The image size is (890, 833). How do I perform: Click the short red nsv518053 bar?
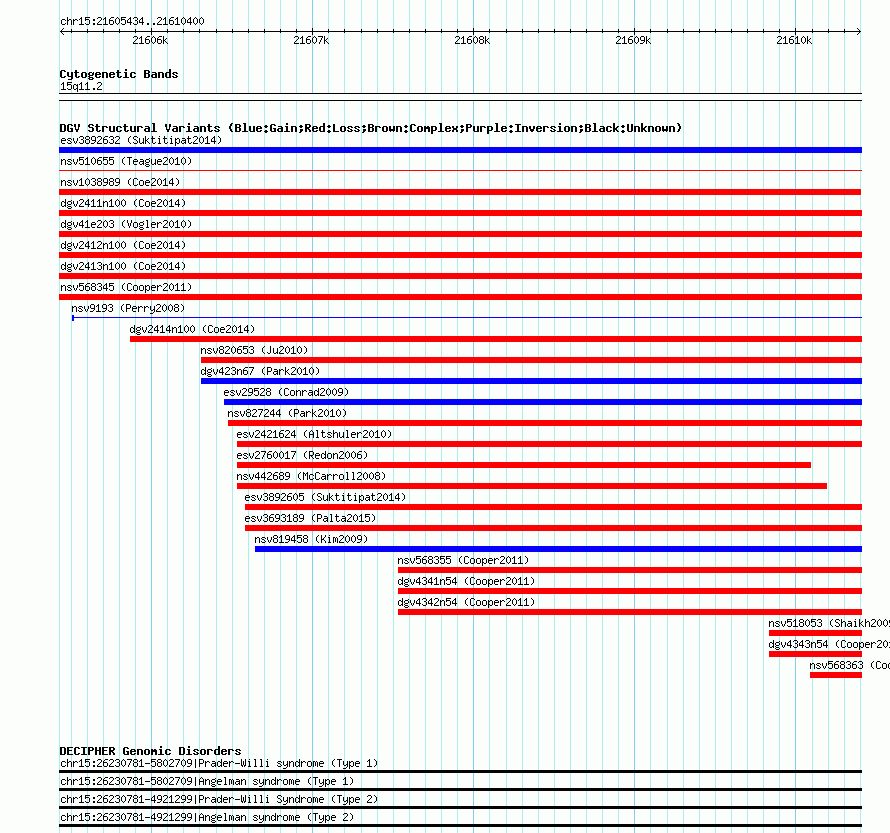click(816, 633)
